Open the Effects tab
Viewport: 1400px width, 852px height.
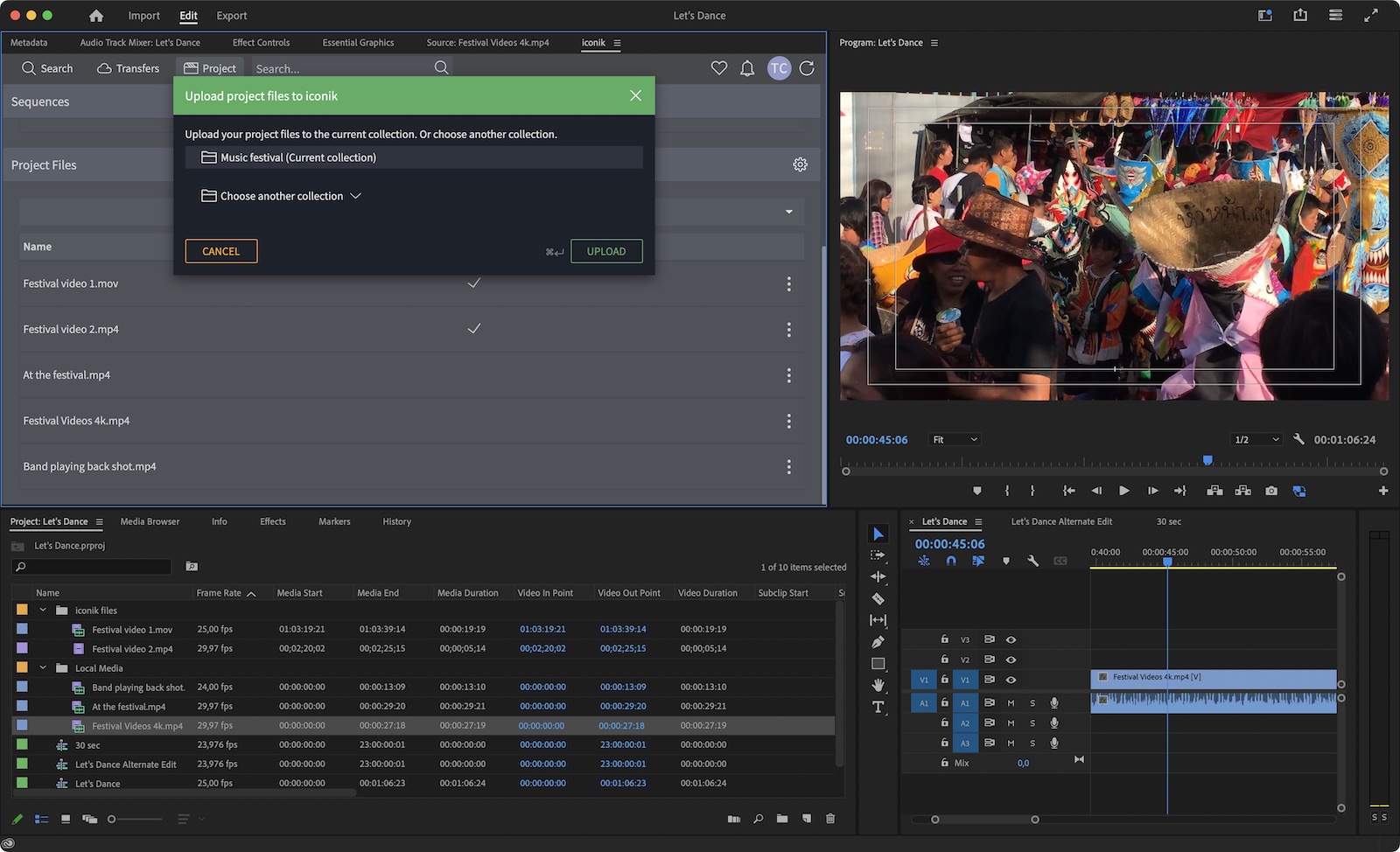pyautogui.click(x=273, y=521)
